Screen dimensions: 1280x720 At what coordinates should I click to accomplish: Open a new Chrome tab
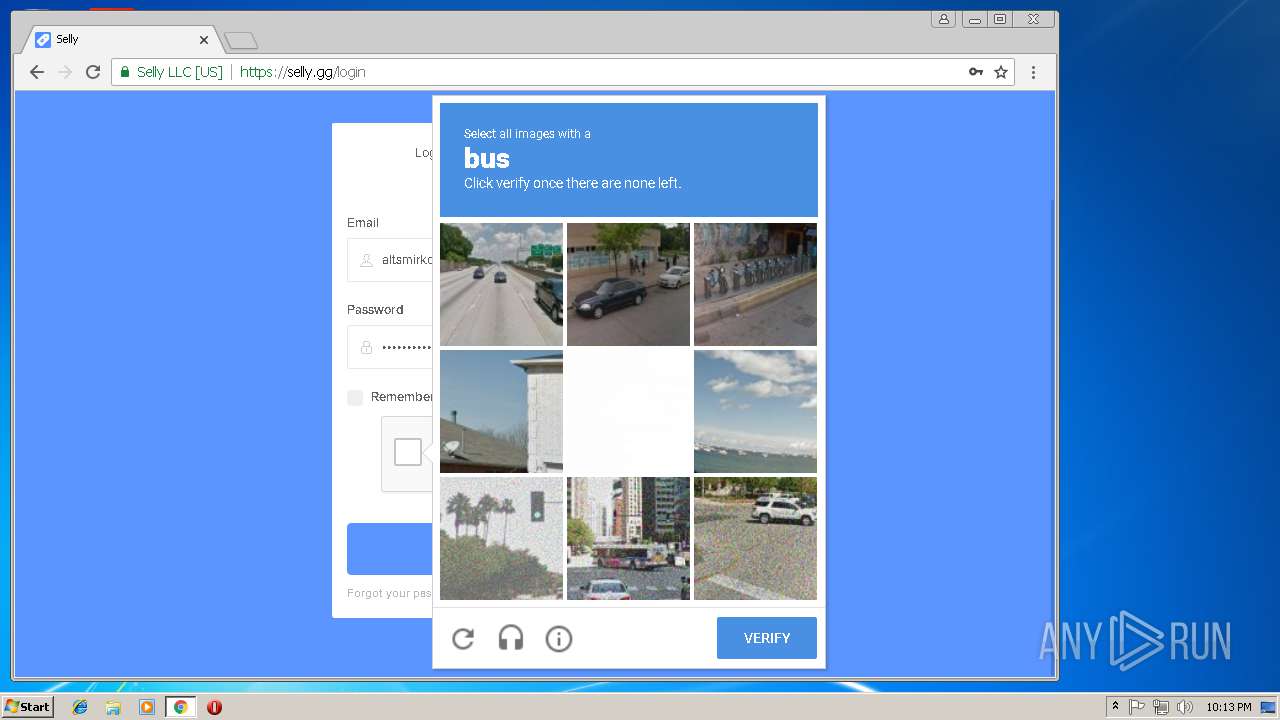tap(241, 41)
